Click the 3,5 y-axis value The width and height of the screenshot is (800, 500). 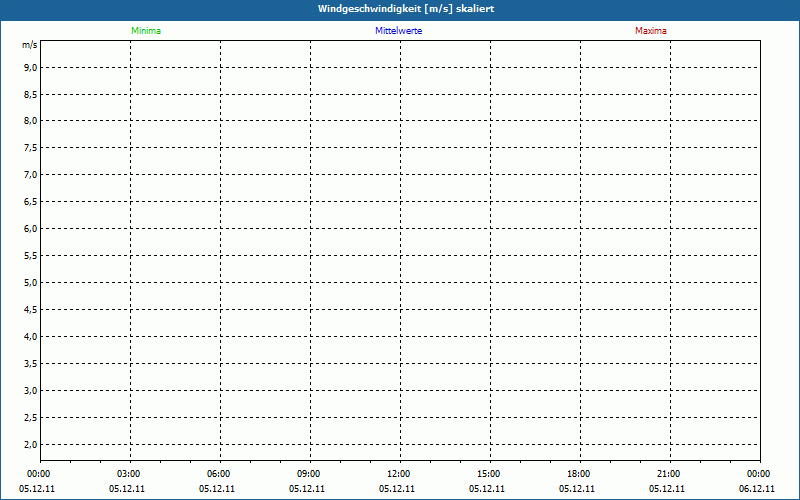point(31,364)
